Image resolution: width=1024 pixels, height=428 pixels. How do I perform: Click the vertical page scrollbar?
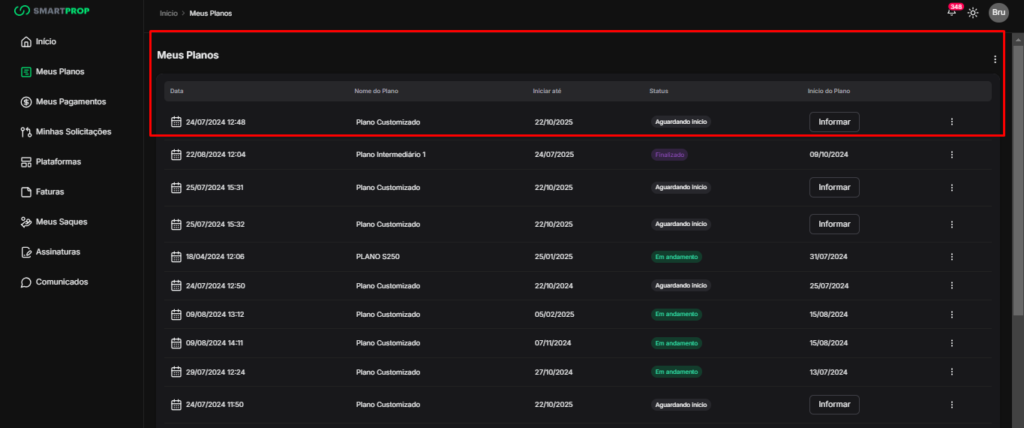point(1018,200)
